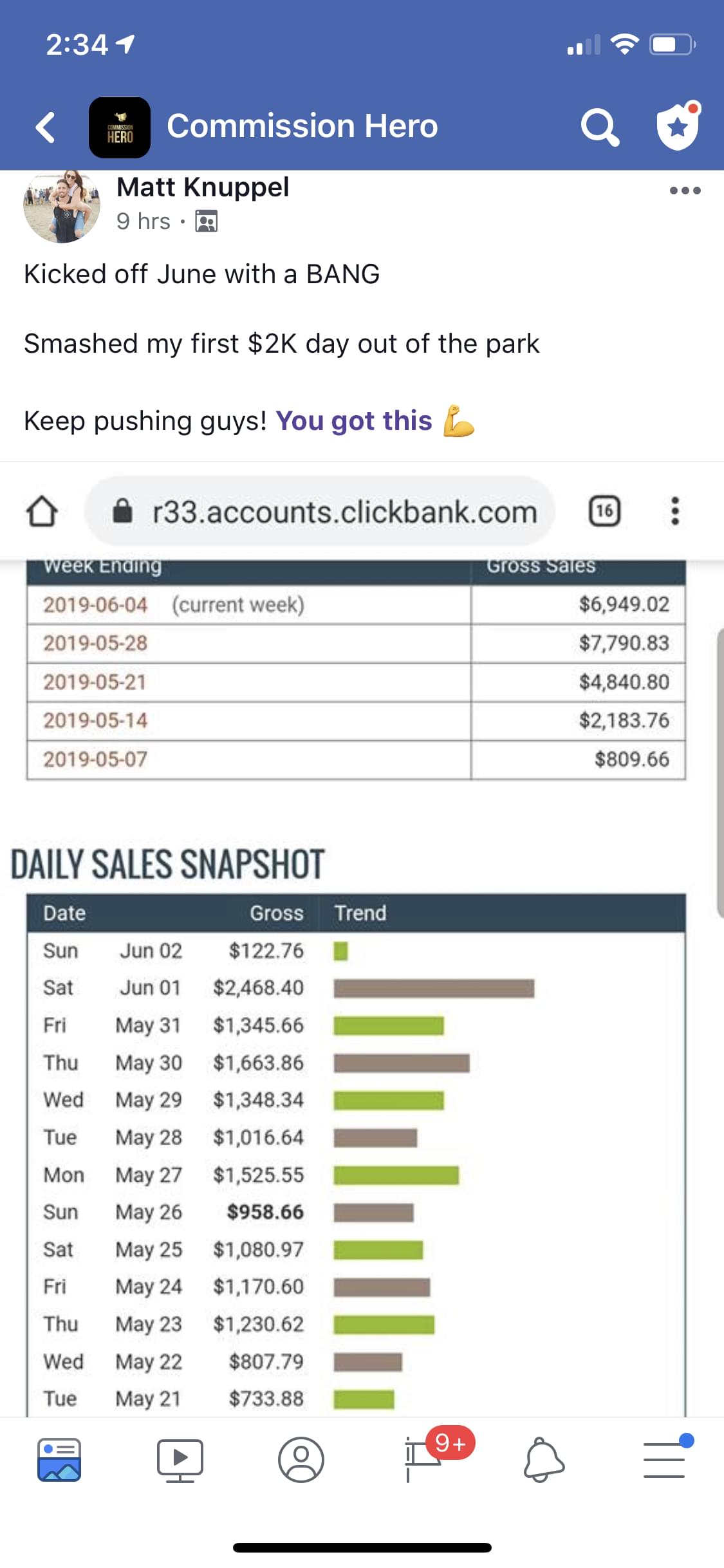Tap the back arrow in header
Image resolution: width=724 pixels, height=1568 pixels.
(x=45, y=127)
